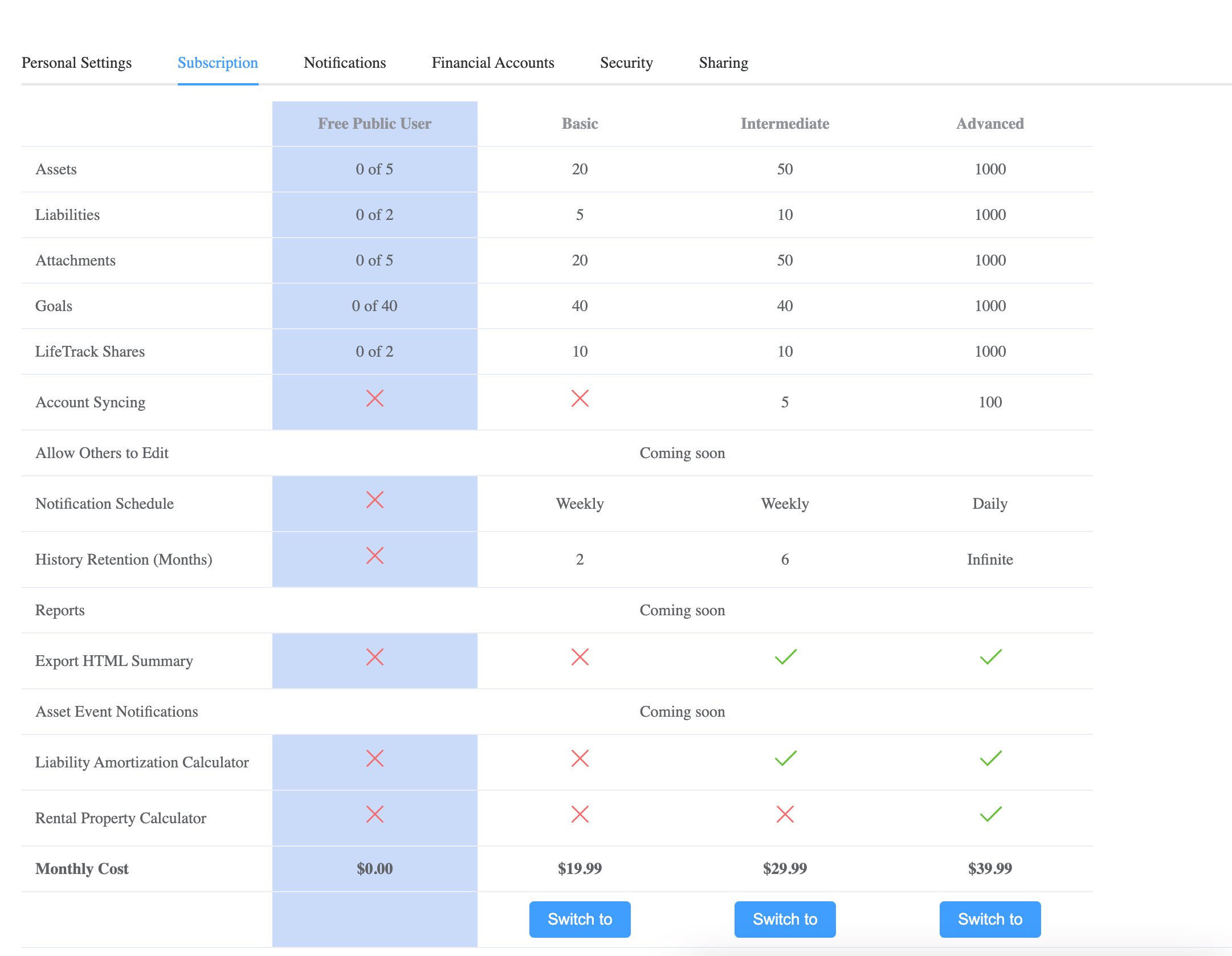Click green check for Advanced Rental Property Calculator

click(990, 814)
